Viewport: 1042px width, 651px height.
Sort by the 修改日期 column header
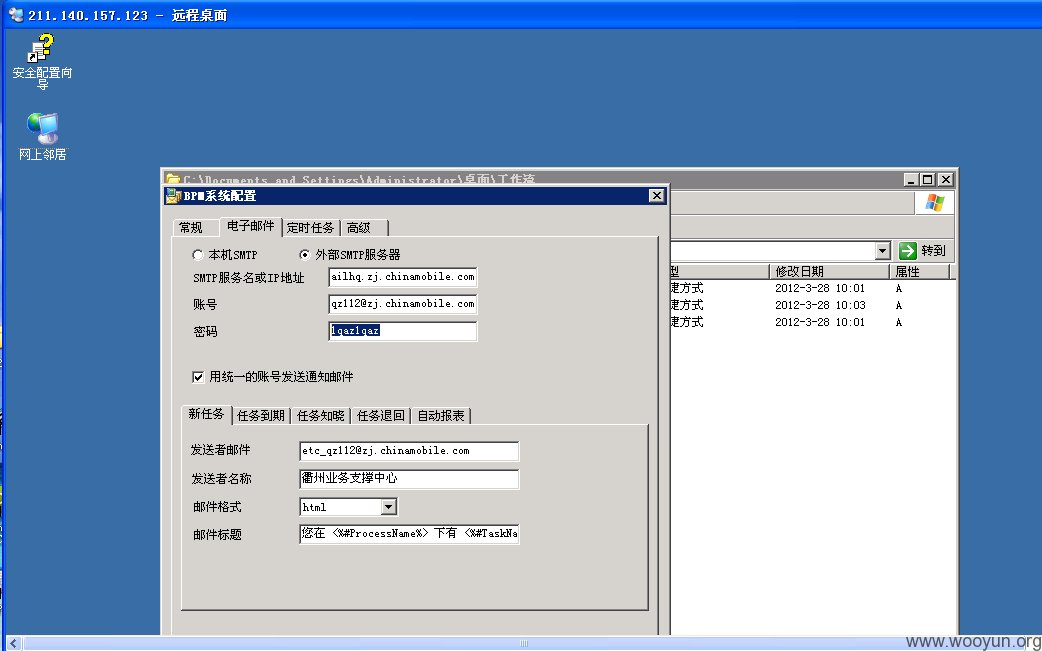829,271
